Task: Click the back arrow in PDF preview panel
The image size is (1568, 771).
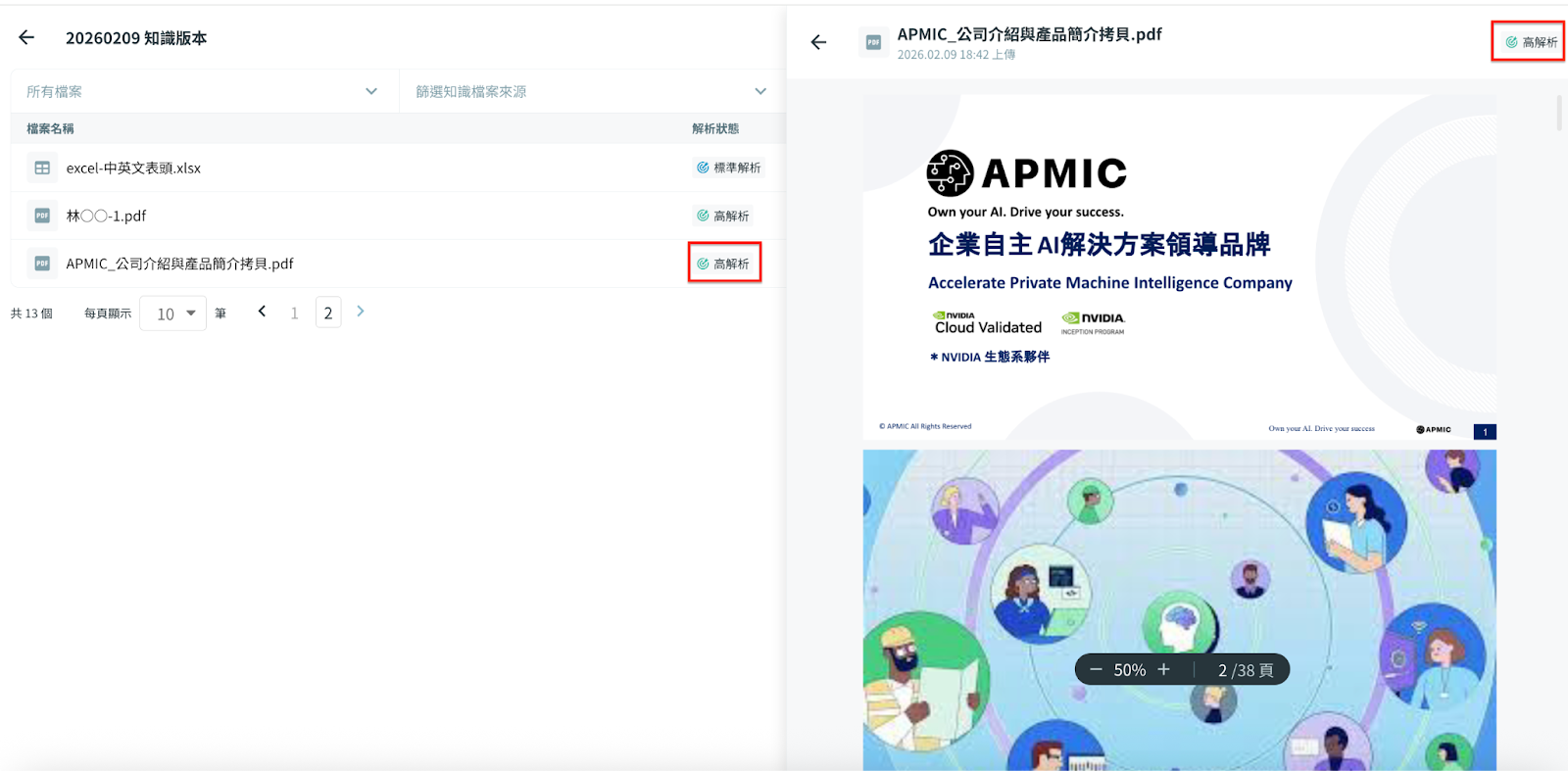Action: [818, 42]
